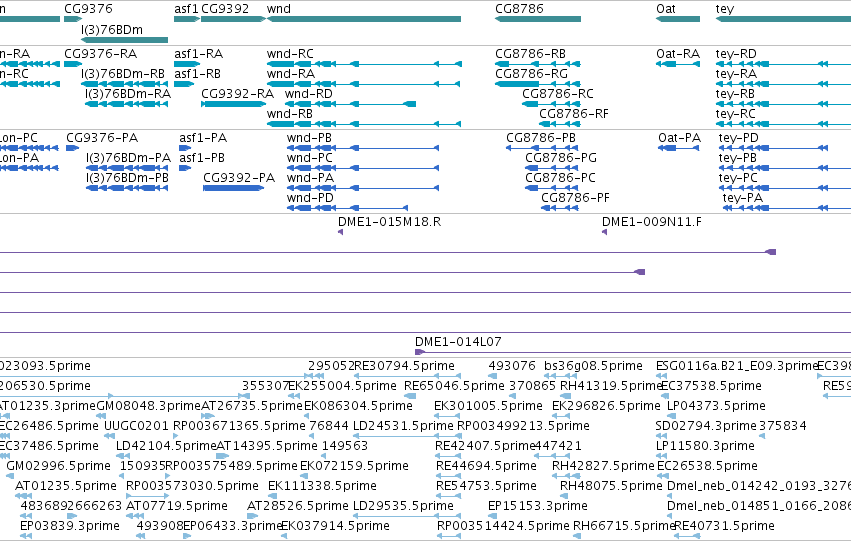Click protein CG8786-PF
Viewport: 851px width, 541px height.
[x=560, y=208]
